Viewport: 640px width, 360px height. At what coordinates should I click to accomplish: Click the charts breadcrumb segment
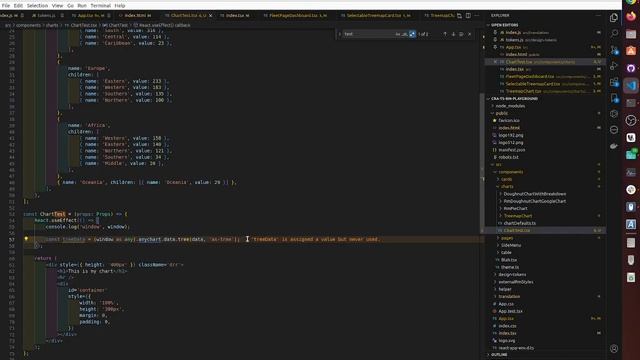52,25
